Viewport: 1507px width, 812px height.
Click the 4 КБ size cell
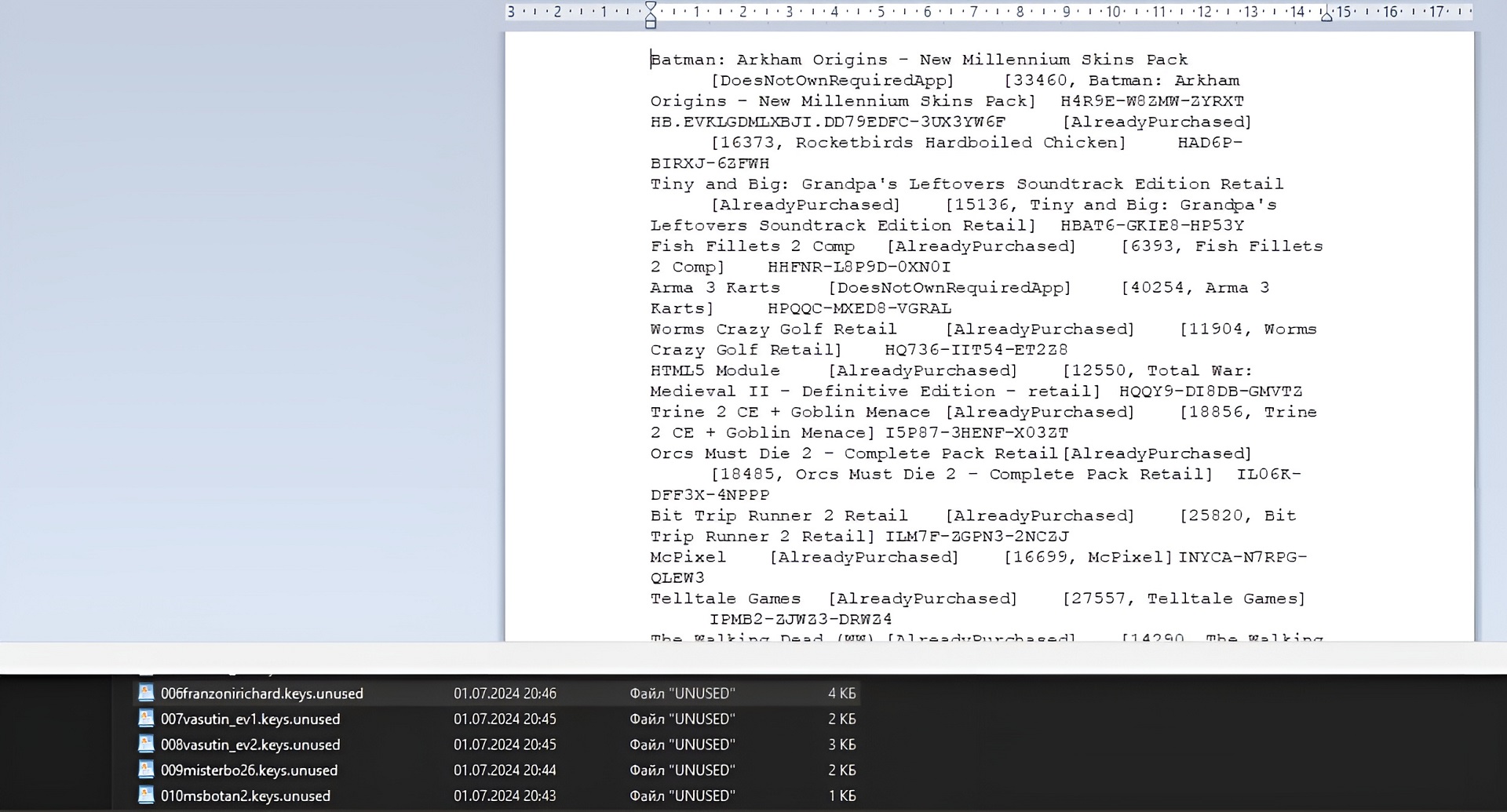841,694
